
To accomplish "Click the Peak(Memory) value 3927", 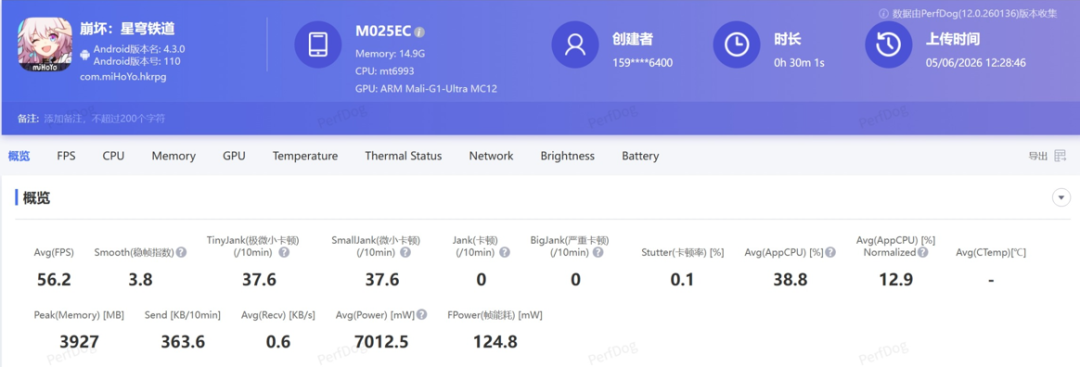I will click(x=79, y=342).
